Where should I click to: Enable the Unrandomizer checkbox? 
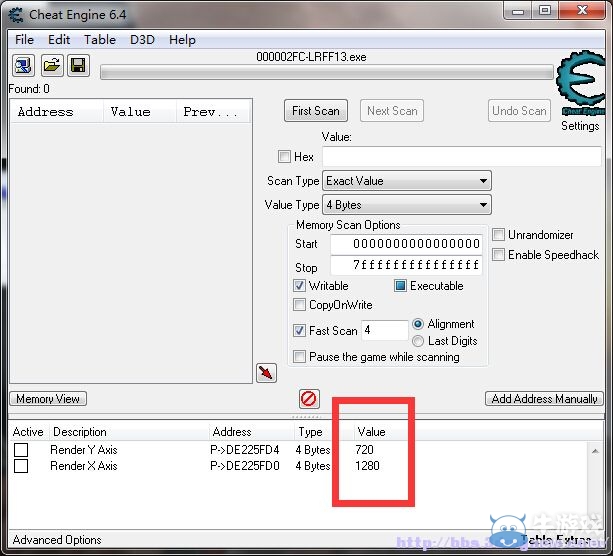498,235
